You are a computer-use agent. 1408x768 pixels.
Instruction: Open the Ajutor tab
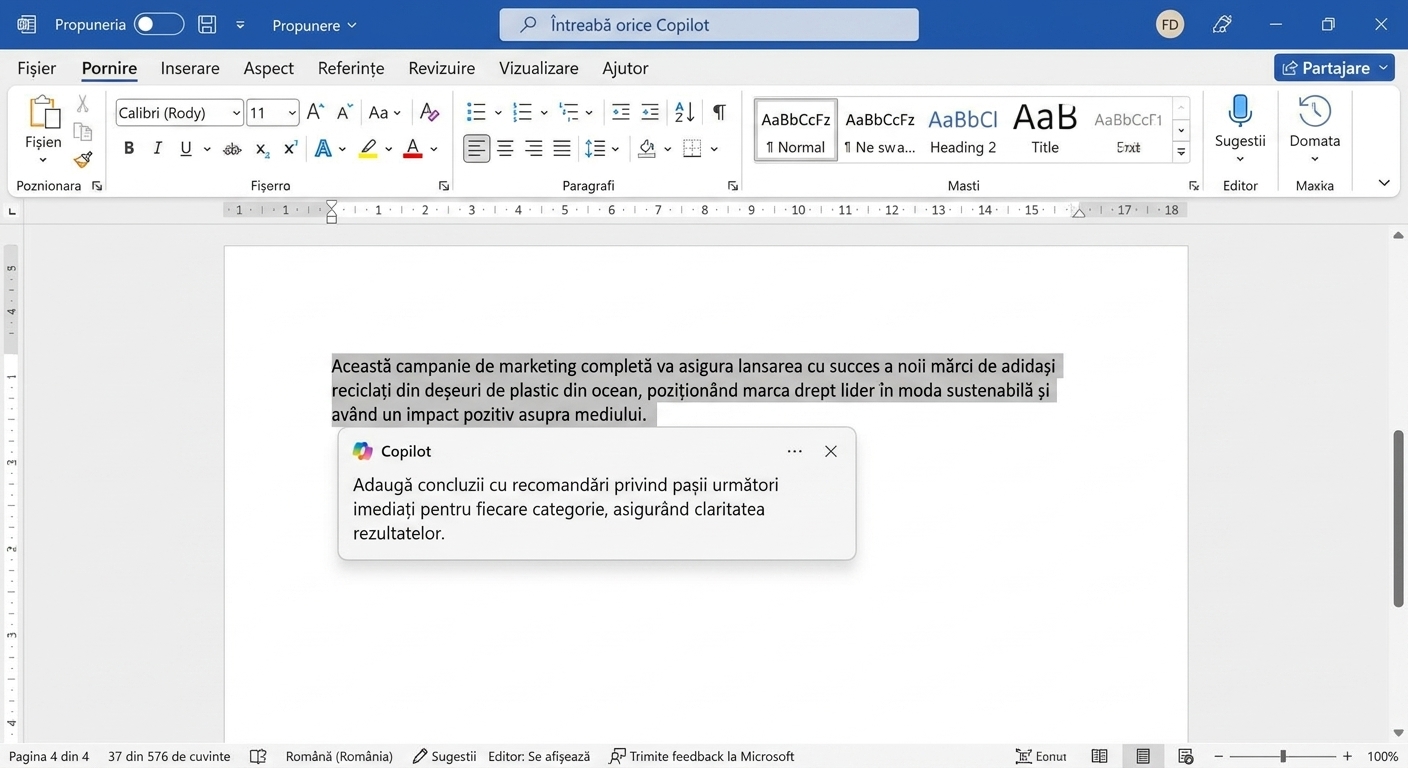click(x=625, y=68)
